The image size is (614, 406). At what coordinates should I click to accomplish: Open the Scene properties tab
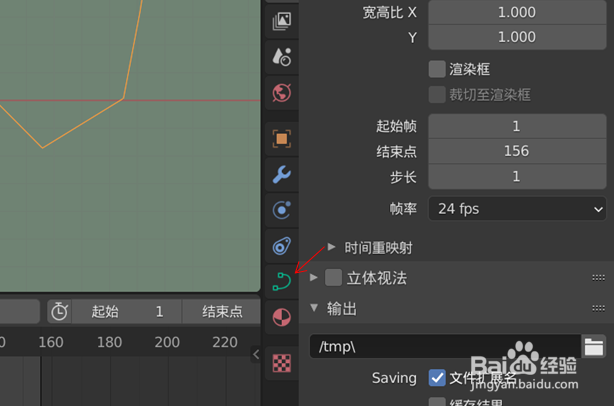[282, 57]
